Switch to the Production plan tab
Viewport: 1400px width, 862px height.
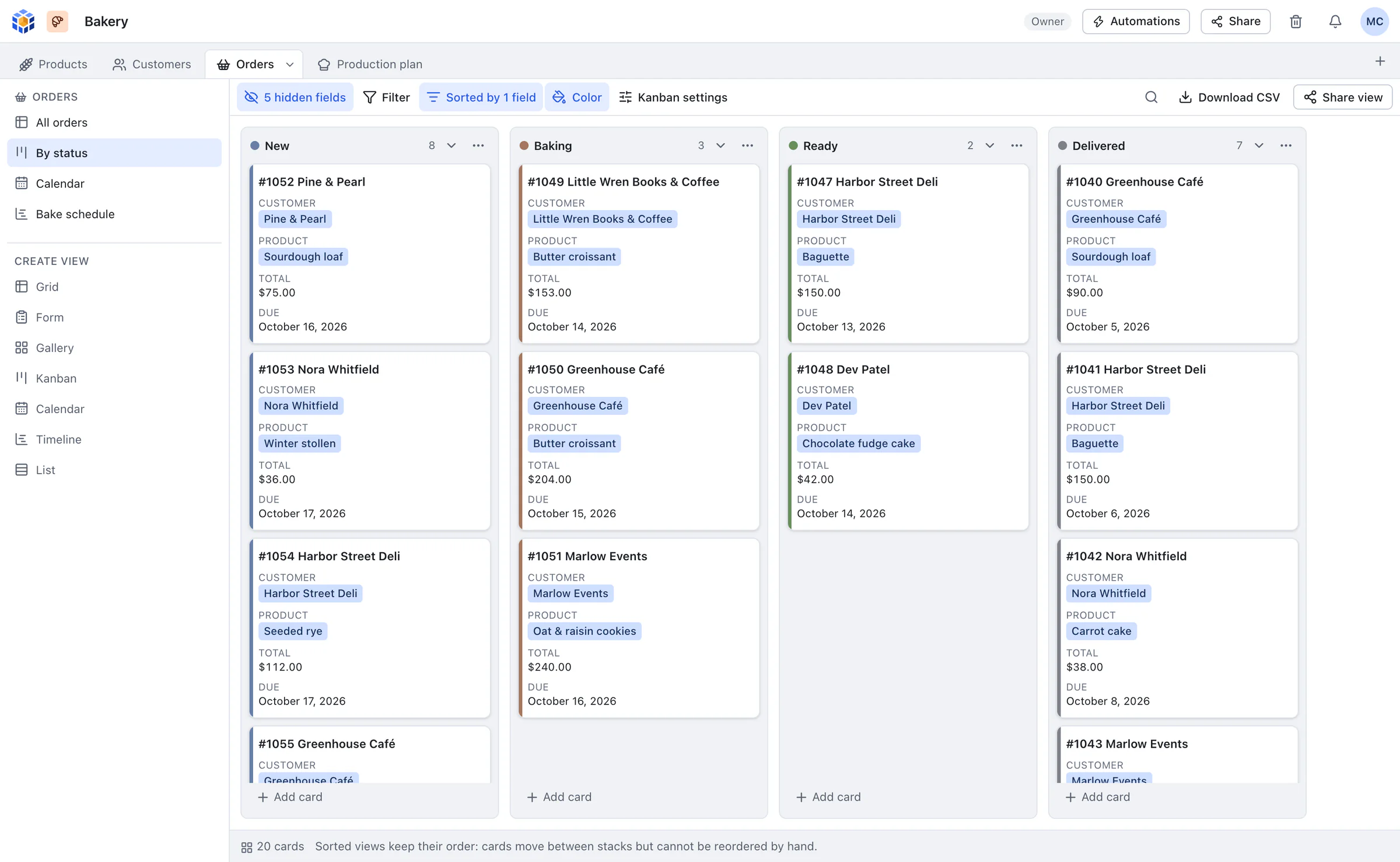370,64
